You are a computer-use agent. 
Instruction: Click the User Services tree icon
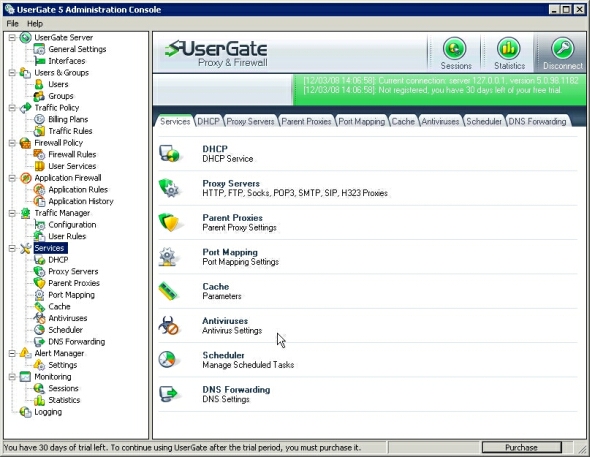coord(39,166)
